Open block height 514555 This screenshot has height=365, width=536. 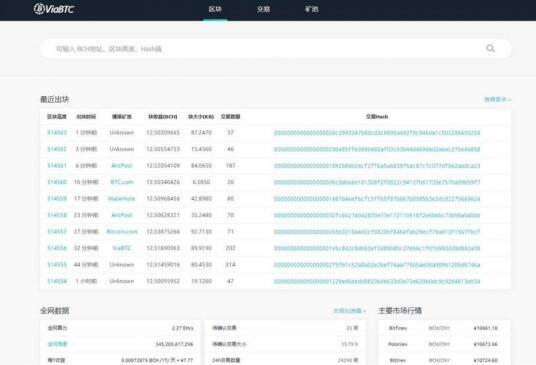pos(57,265)
